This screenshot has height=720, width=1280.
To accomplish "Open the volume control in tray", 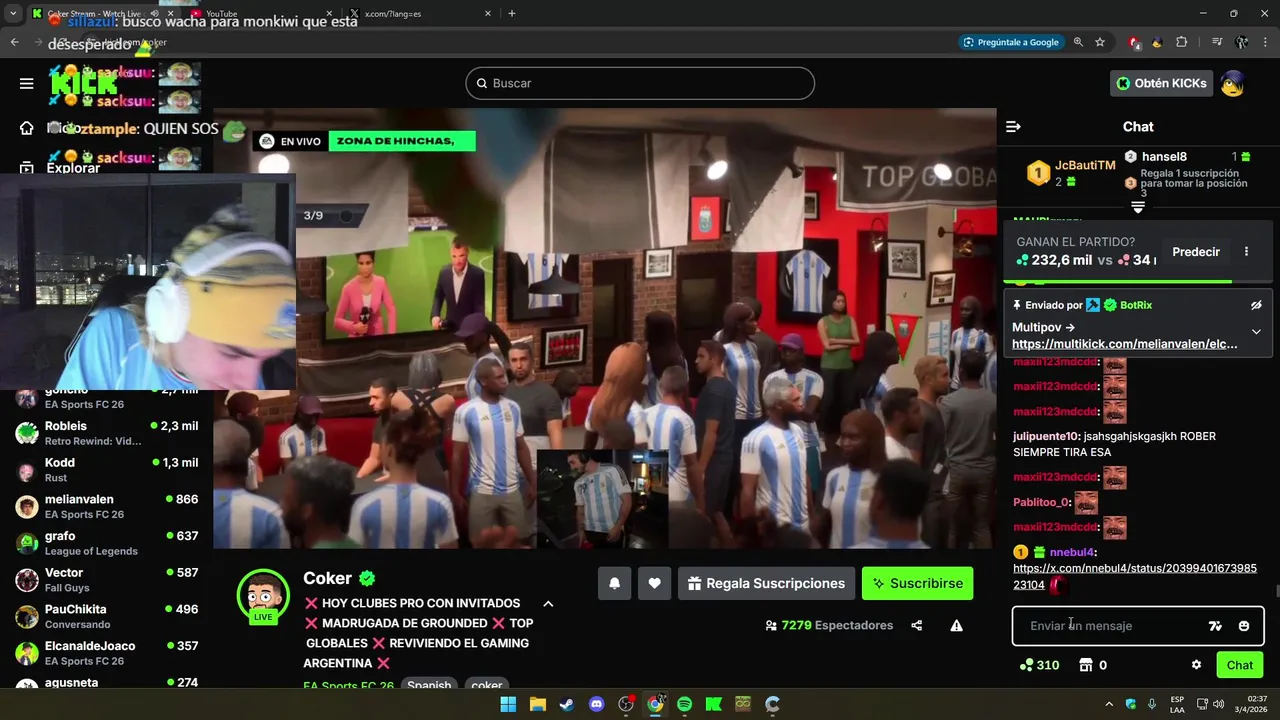I will click(1218, 704).
